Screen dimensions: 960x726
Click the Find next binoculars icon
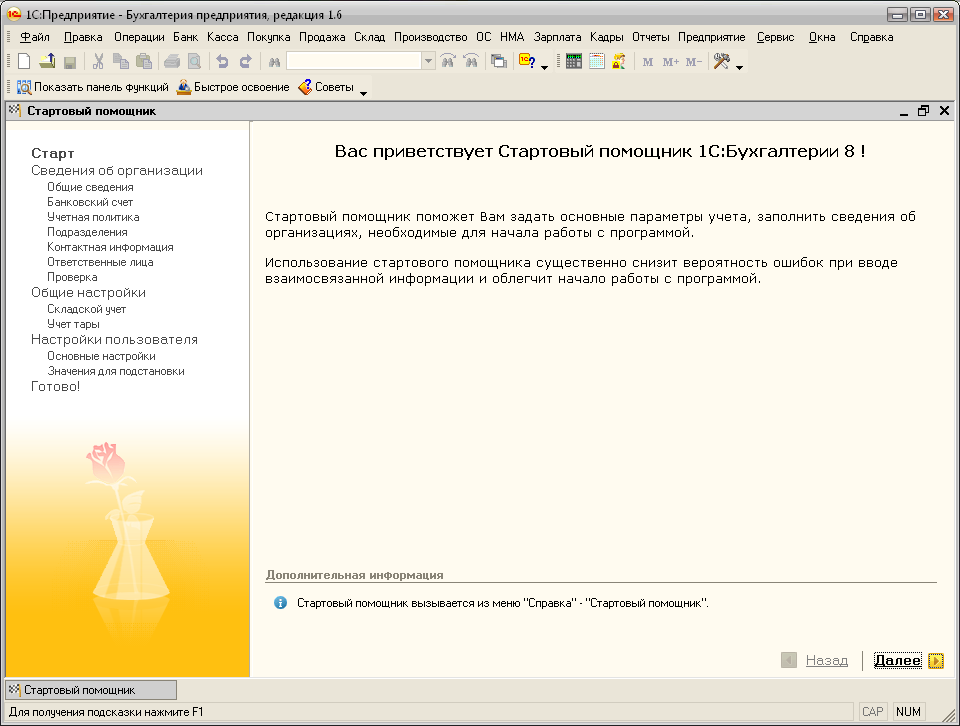tap(448, 61)
